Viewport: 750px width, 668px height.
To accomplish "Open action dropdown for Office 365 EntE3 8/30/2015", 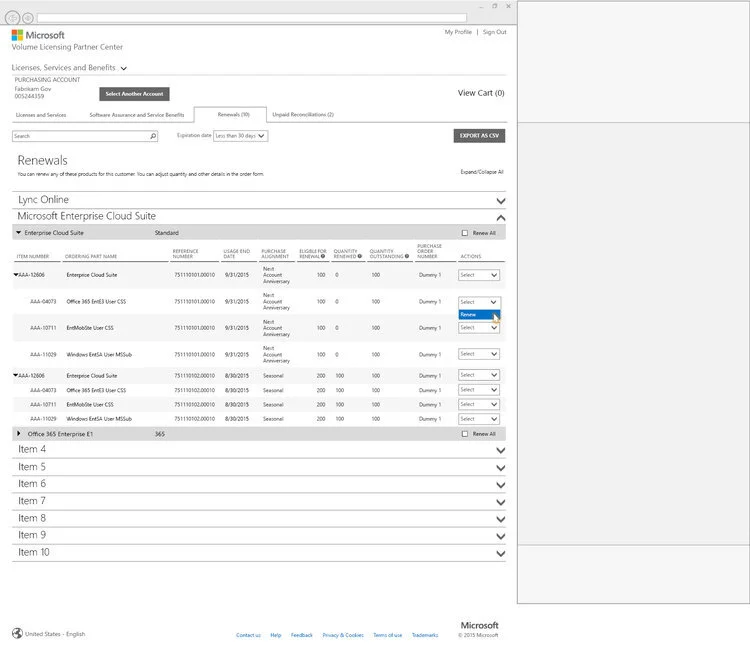I will point(479,390).
